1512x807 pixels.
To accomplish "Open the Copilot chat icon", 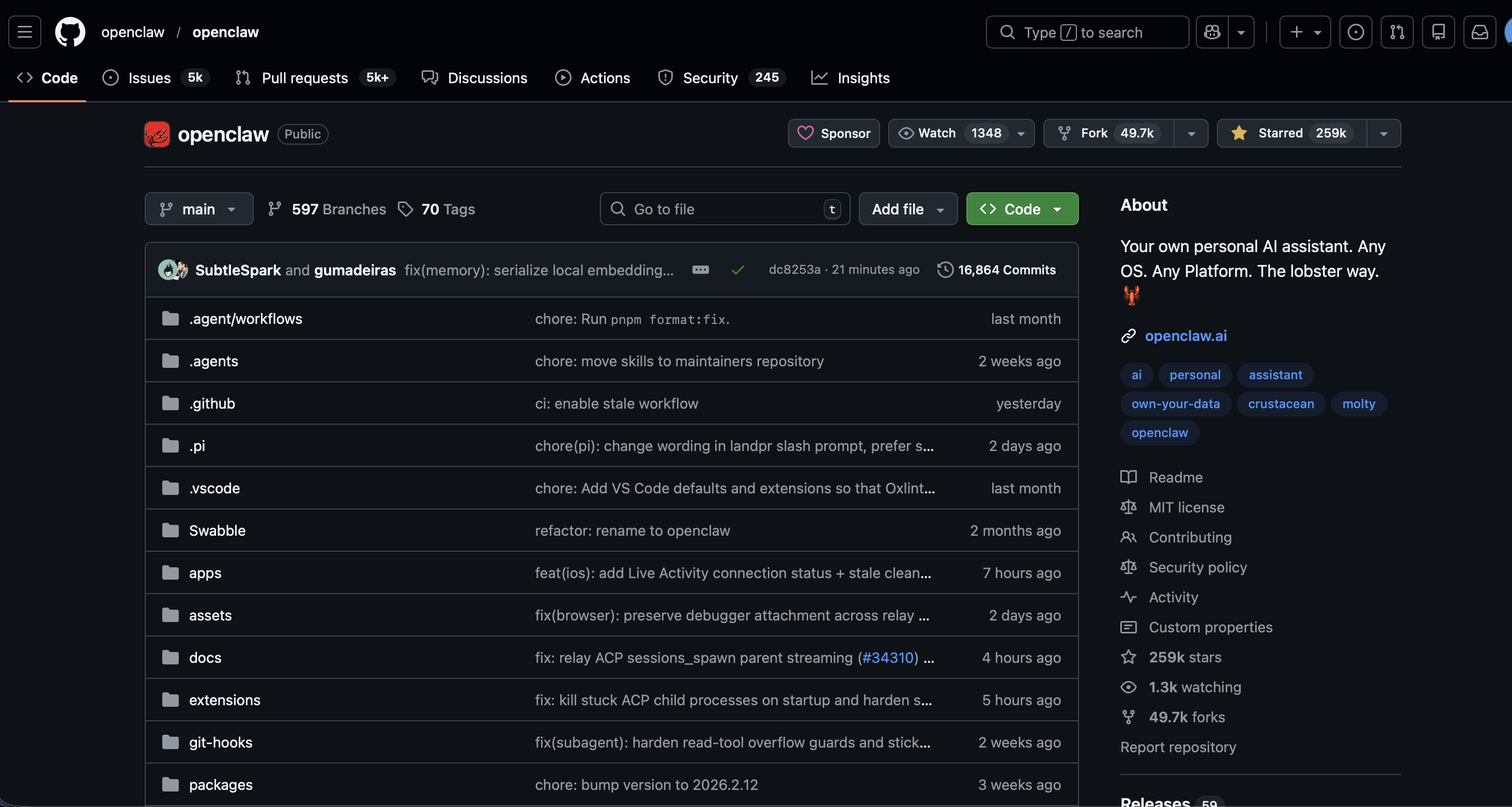I will (x=1212, y=32).
